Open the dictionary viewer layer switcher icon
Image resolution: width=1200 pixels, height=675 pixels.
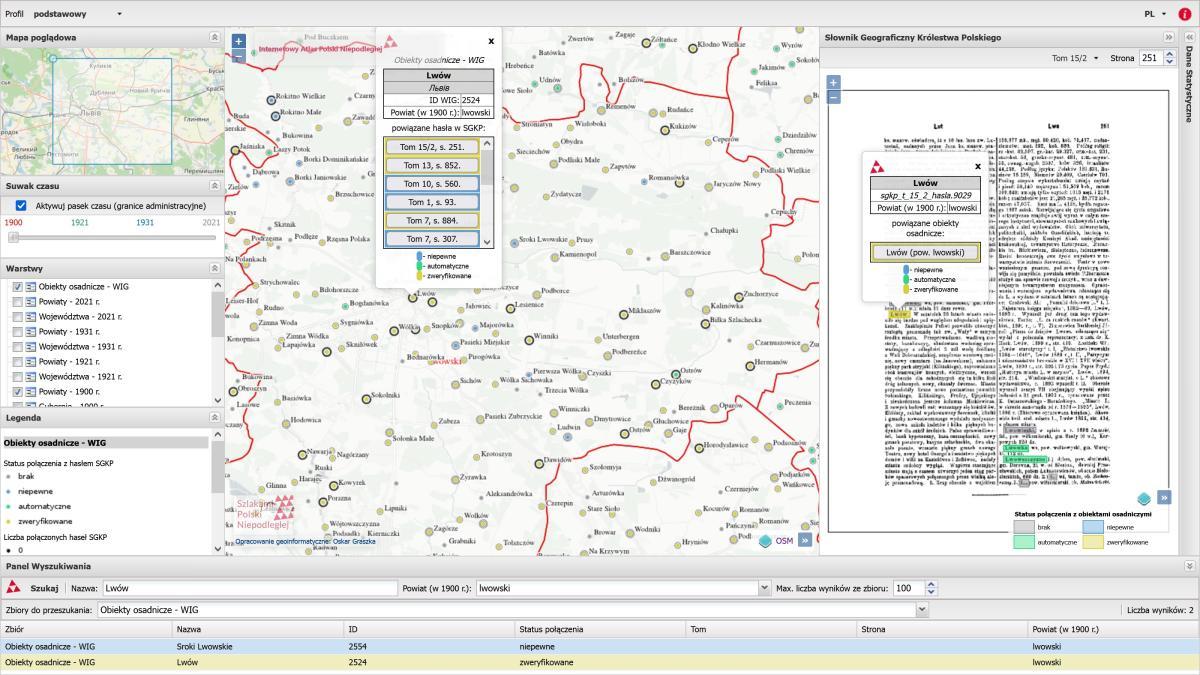[x=1144, y=498]
